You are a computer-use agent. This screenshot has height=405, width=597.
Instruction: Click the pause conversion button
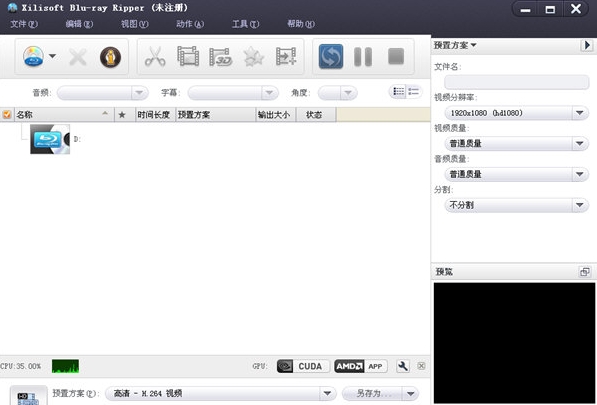pos(363,57)
